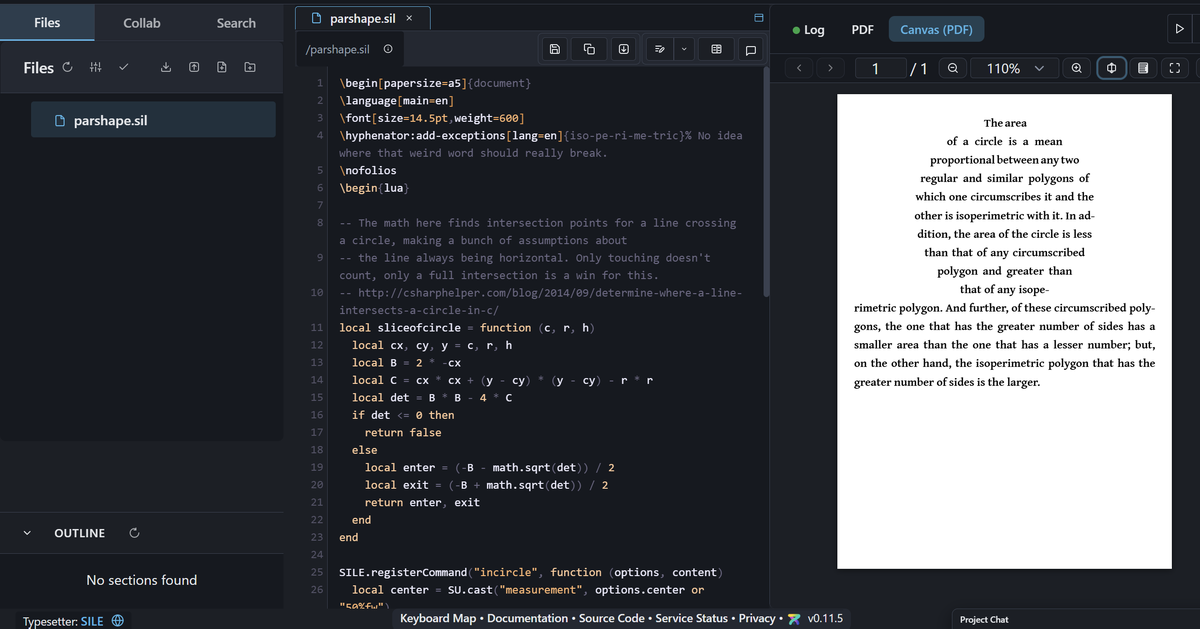
Task: Copy the editor contents
Action: (x=590, y=49)
